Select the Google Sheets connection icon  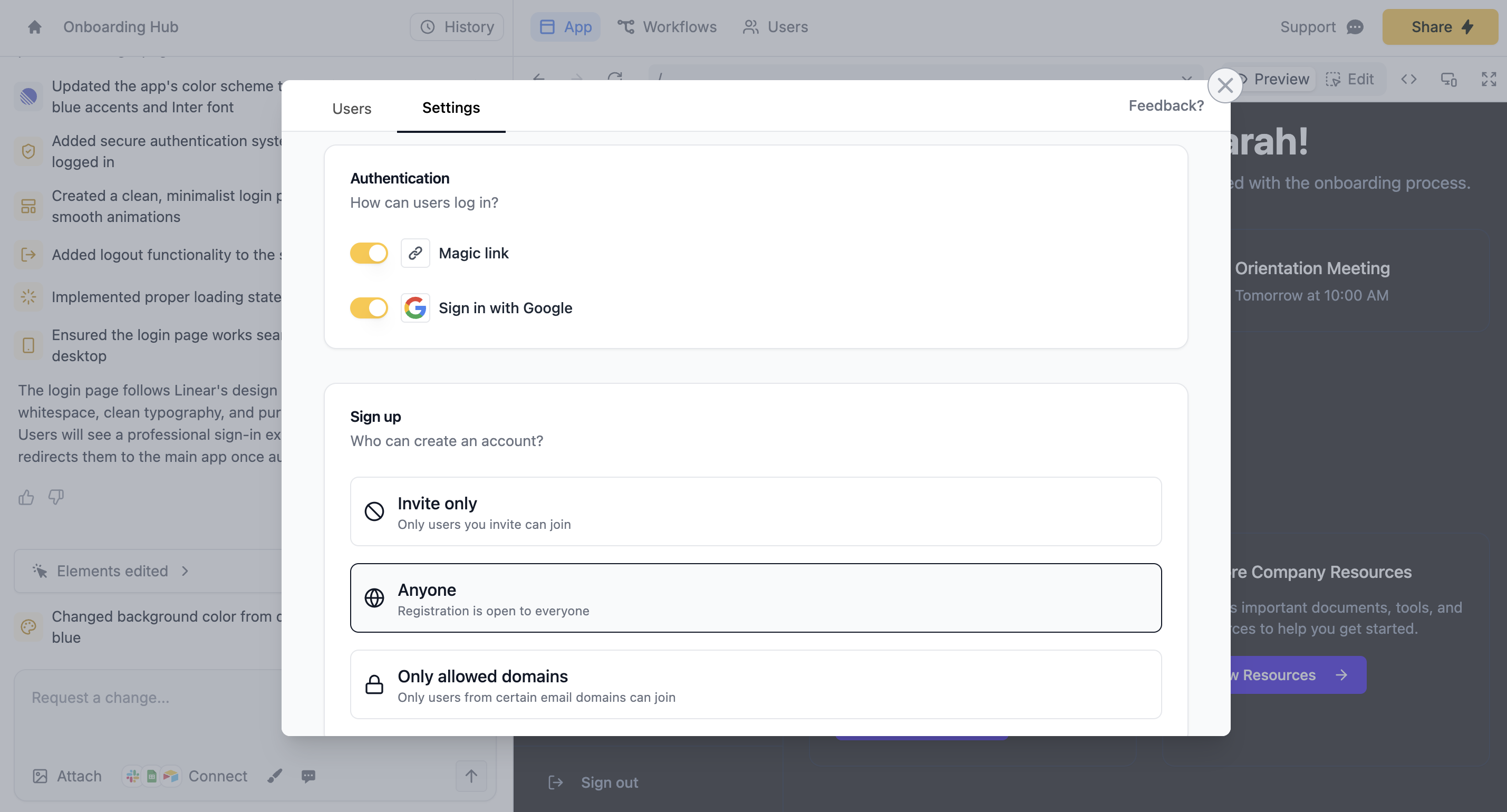click(151, 776)
